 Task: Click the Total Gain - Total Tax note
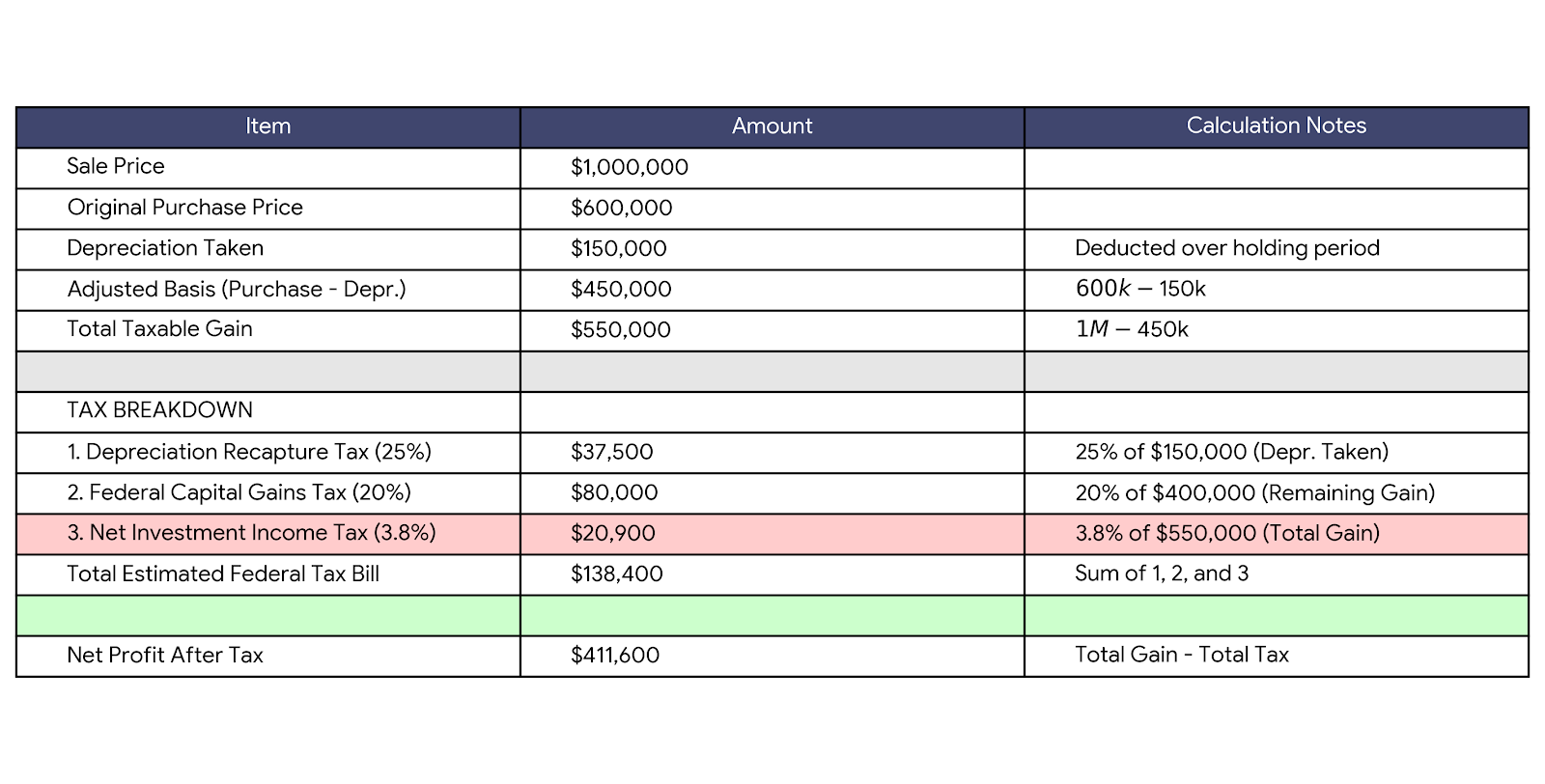1181,656
